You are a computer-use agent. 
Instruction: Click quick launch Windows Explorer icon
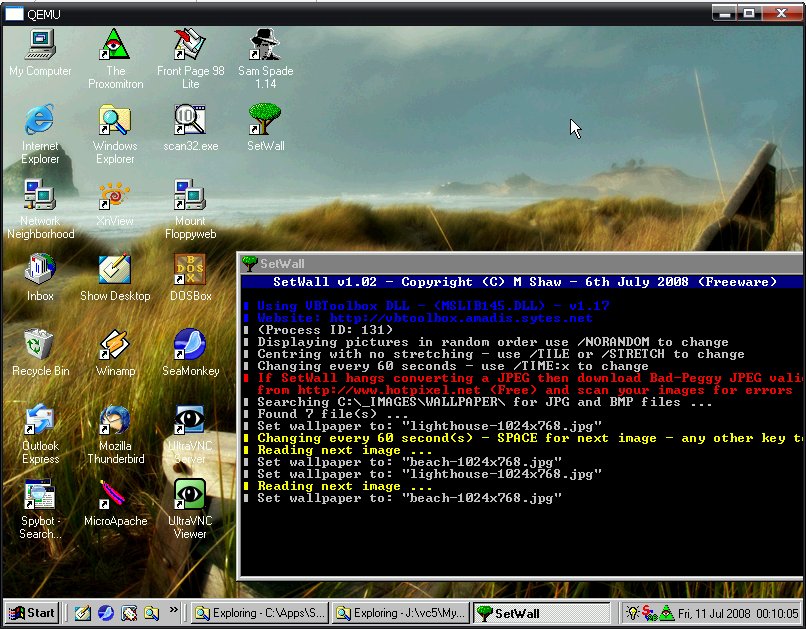coord(152,613)
